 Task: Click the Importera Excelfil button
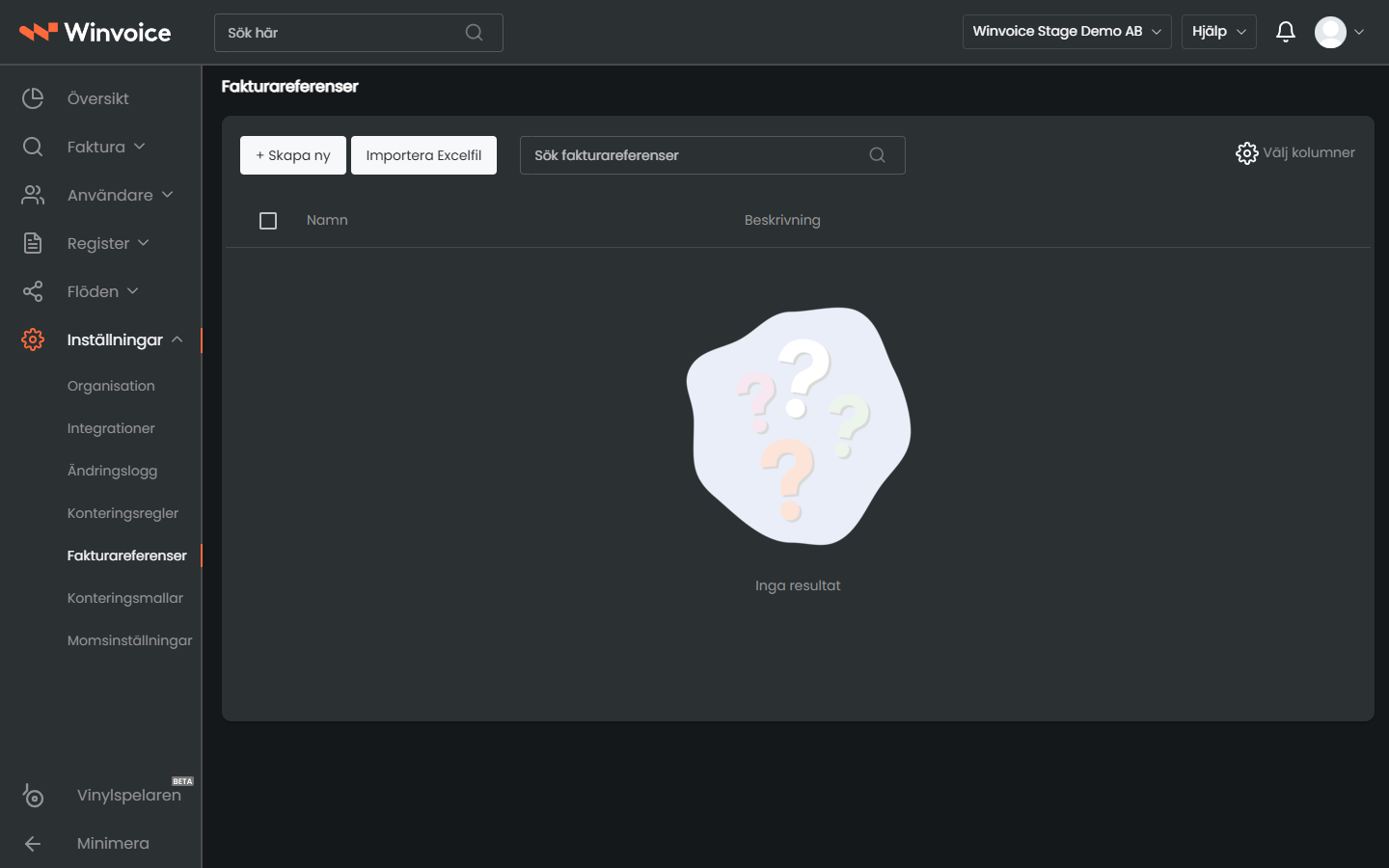coord(423,155)
